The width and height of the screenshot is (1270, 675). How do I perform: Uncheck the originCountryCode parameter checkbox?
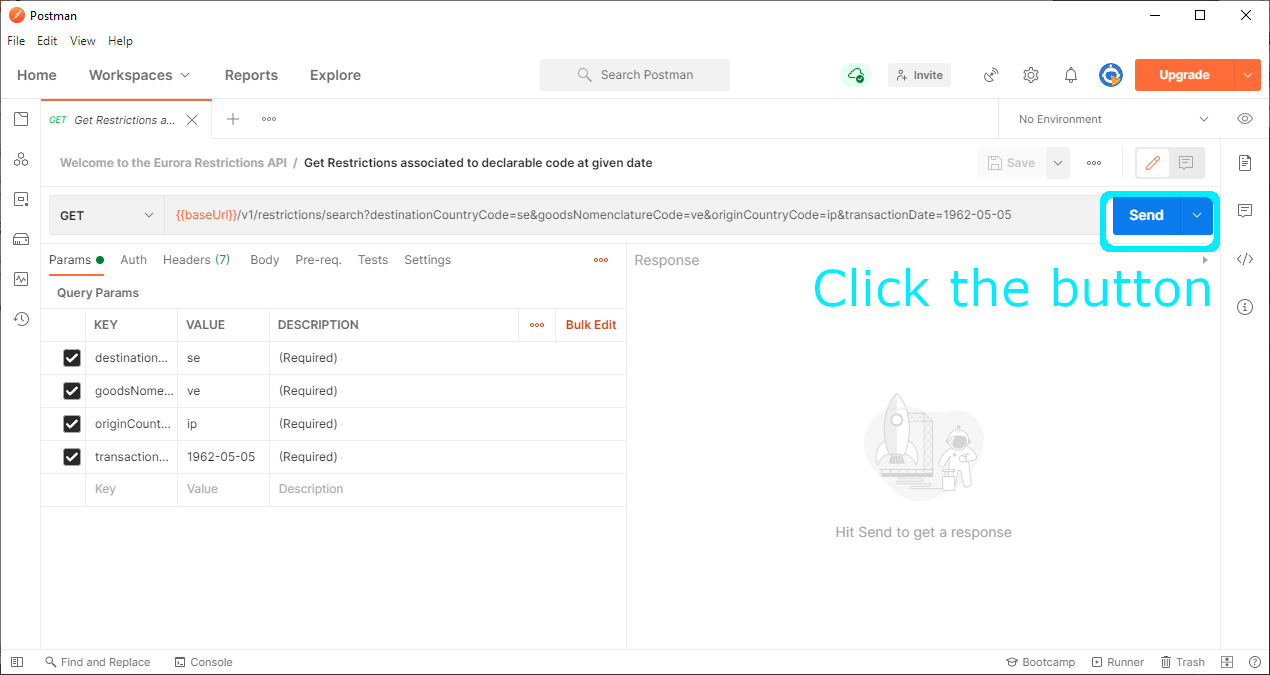[x=72, y=424]
